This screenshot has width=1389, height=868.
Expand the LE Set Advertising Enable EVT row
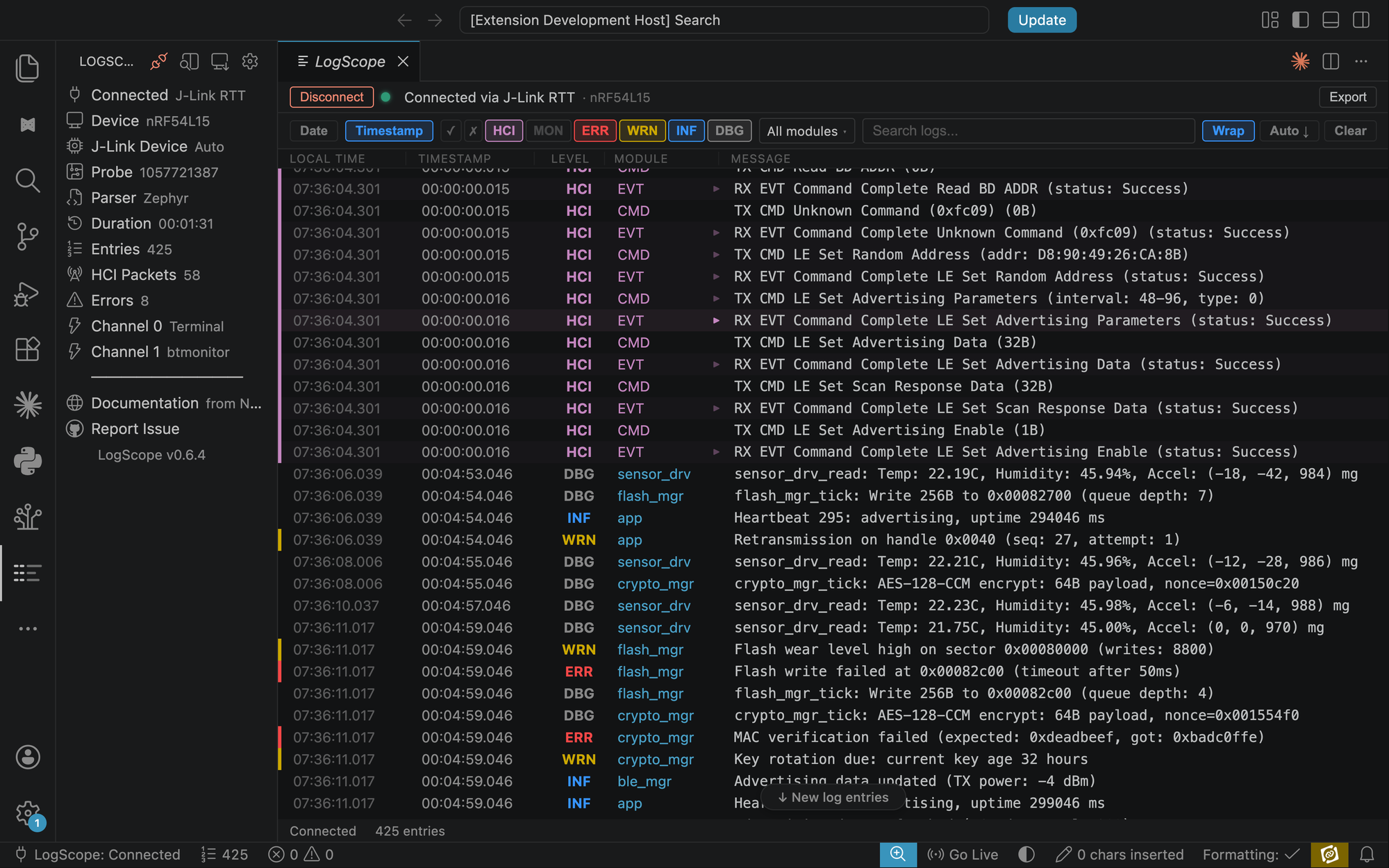point(716,452)
